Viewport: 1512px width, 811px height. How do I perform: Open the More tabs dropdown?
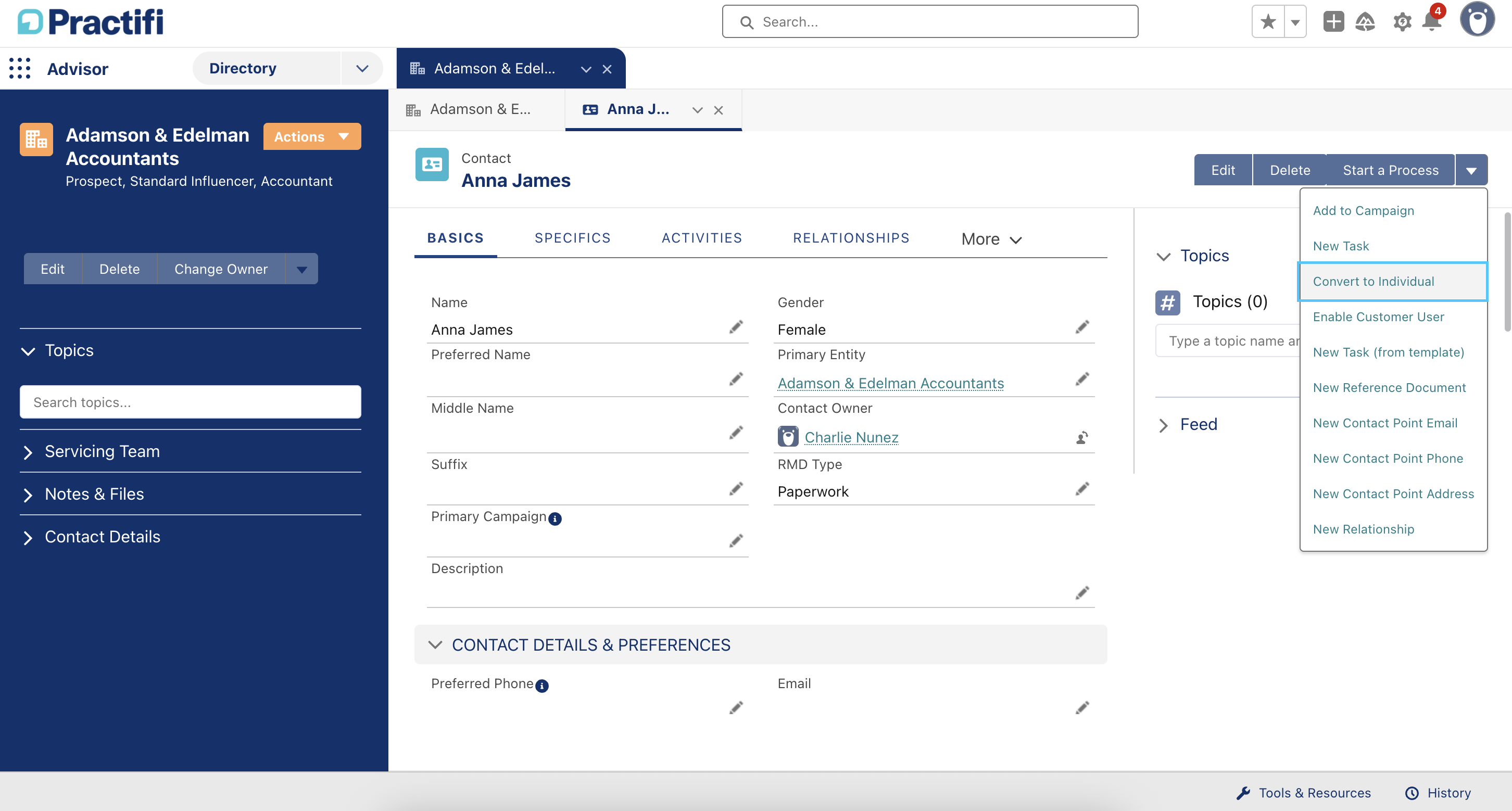(x=991, y=239)
